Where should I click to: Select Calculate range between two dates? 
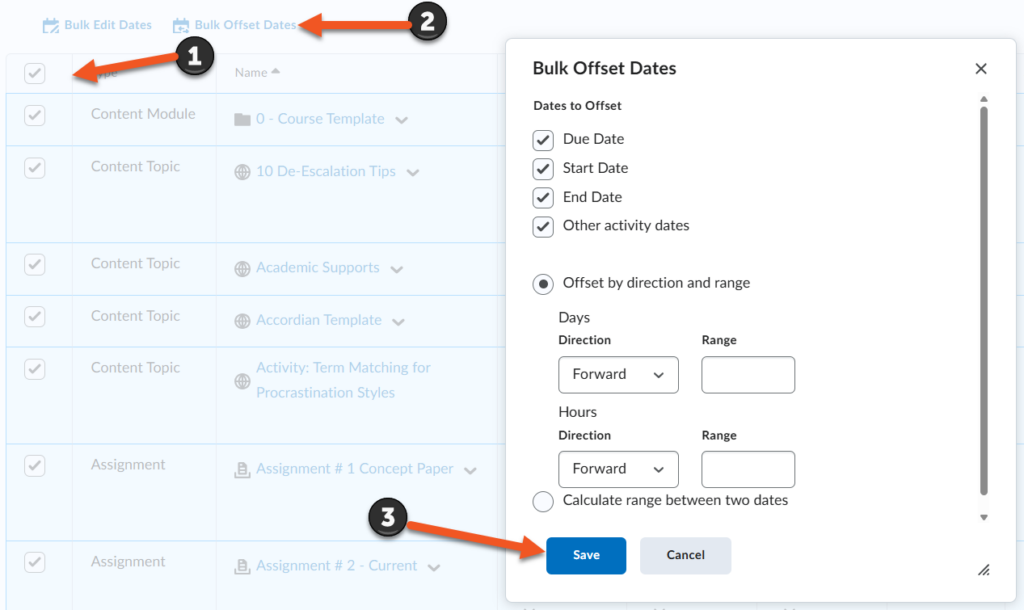pos(543,501)
